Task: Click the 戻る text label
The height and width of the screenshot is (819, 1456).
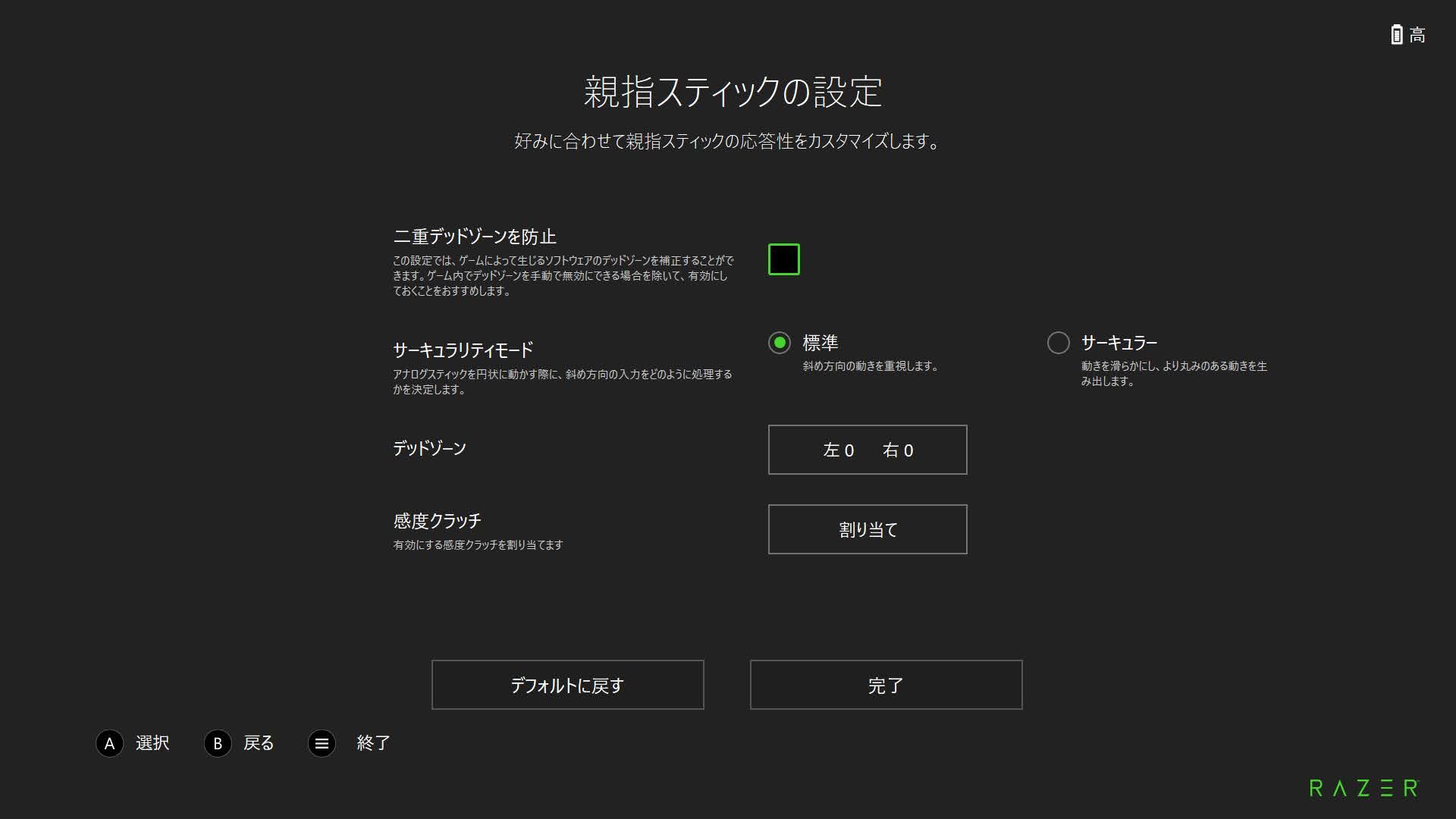Action: pos(259,743)
